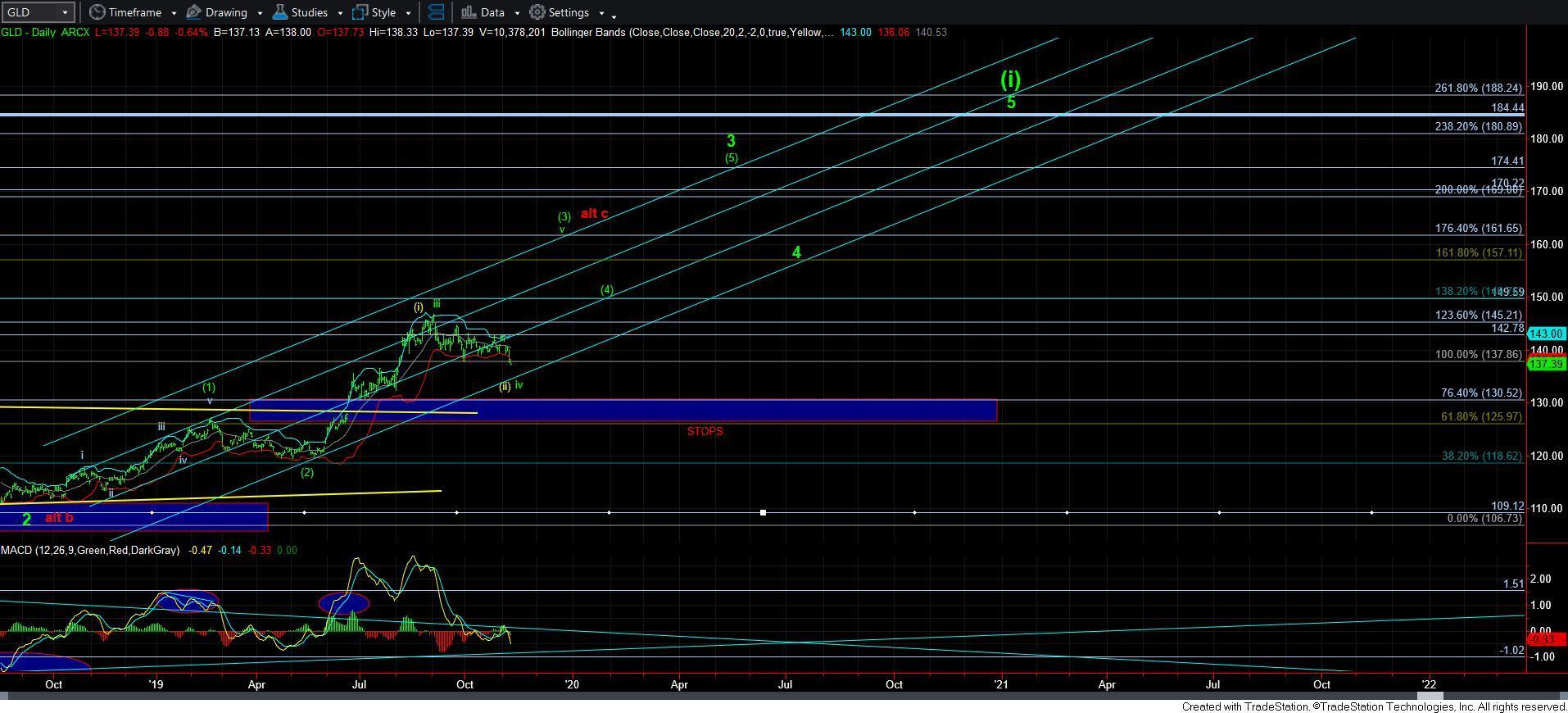Click the 142.78 price level label
The height and width of the screenshot is (713, 1568).
[x=1507, y=328]
